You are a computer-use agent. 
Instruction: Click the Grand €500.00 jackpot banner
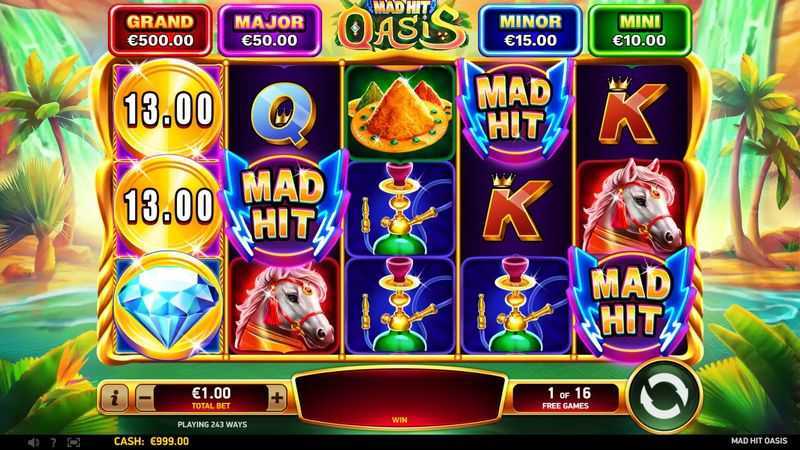point(160,31)
